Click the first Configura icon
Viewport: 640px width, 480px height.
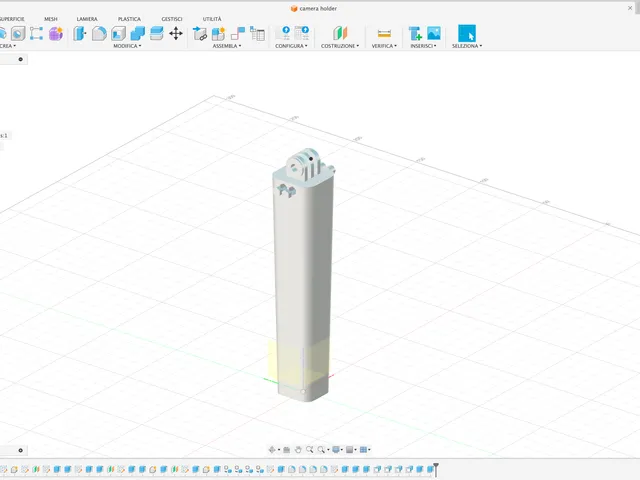[285, 33]
